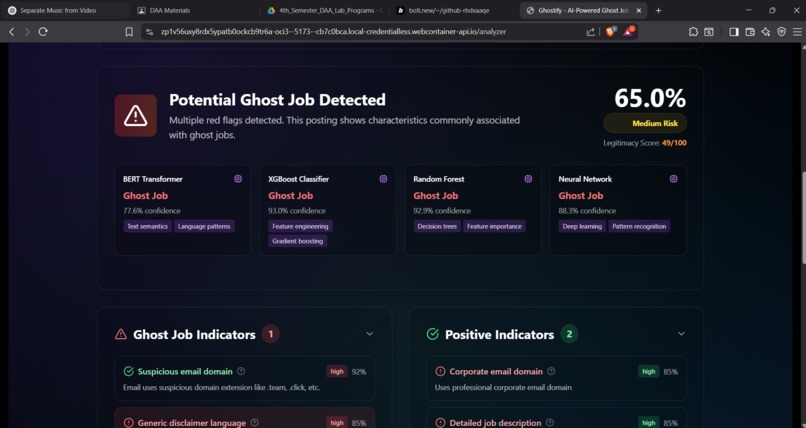Collapse the Ghost Job Indicators section
Viewport: 806px width, 428px height.
[x=370, y=334]
